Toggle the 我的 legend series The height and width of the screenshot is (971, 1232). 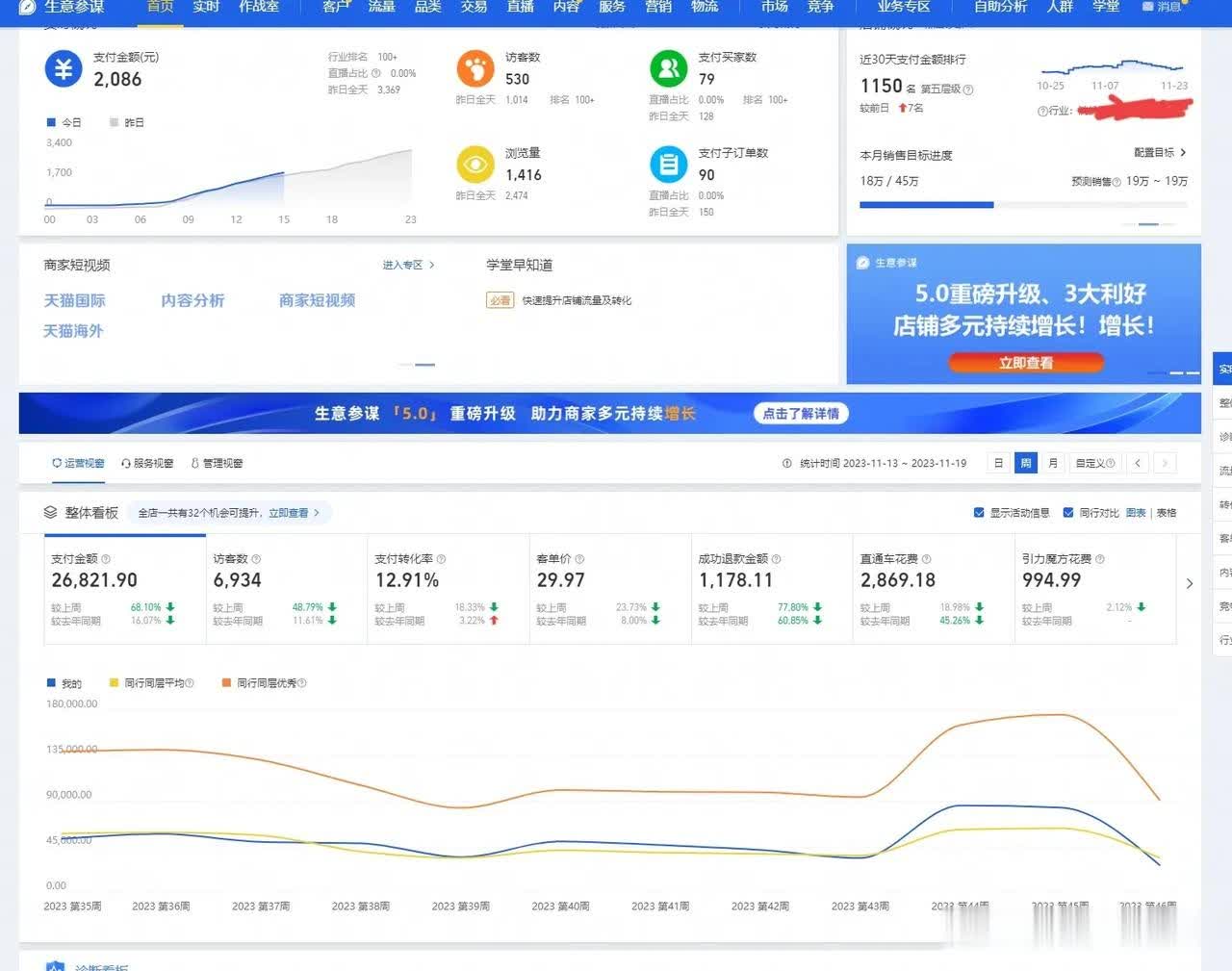pyautogui.click(x=64, y=683)
